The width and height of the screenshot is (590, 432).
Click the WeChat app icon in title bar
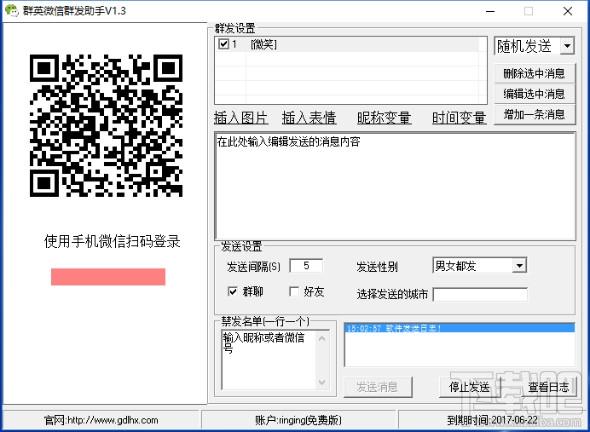pos(12,11)
